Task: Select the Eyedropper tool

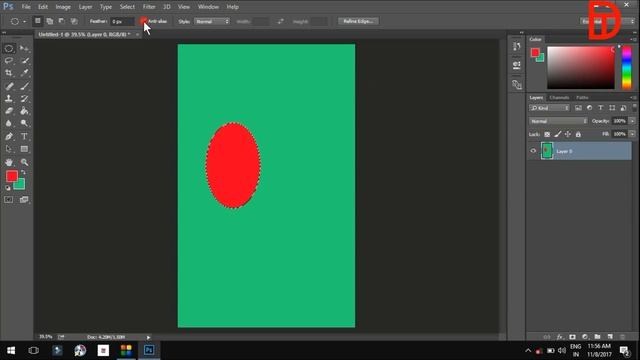Action: [24, 73]
